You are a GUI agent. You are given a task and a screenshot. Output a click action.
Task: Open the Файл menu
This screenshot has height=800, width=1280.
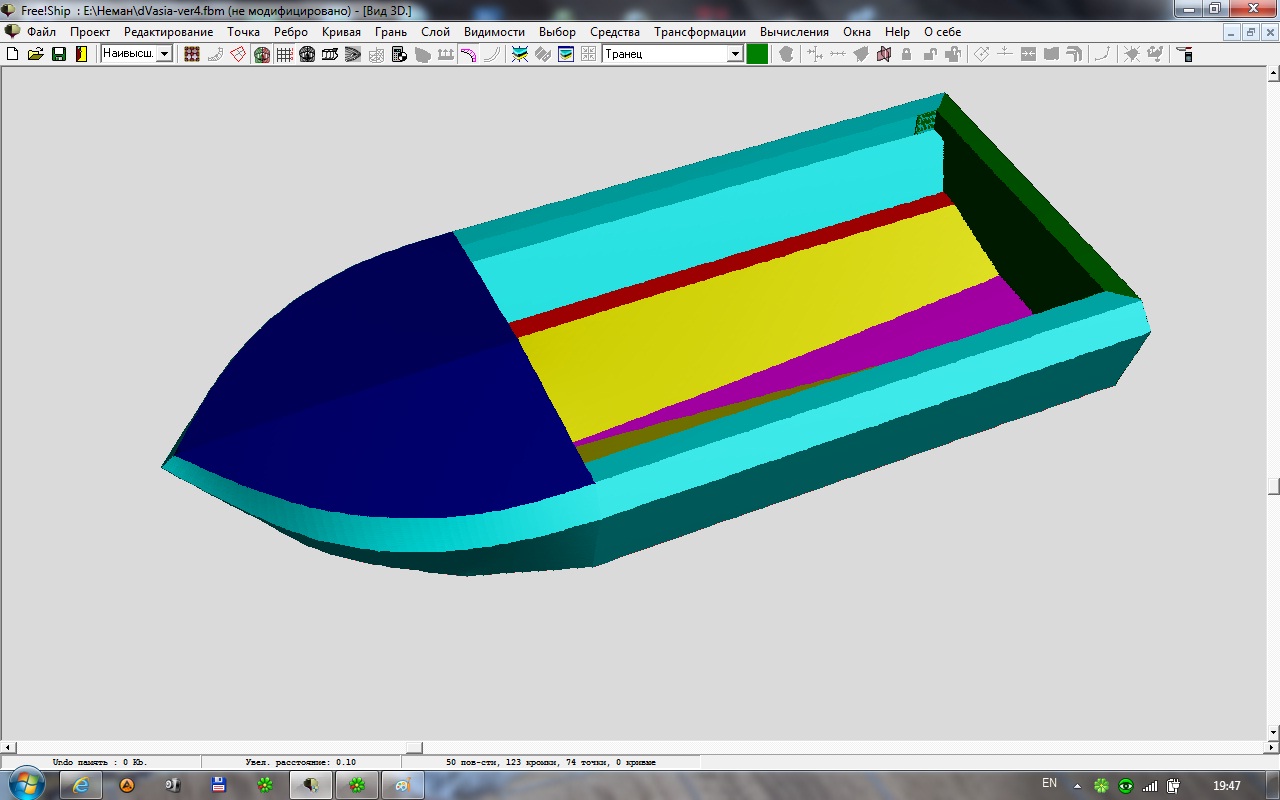41,32
